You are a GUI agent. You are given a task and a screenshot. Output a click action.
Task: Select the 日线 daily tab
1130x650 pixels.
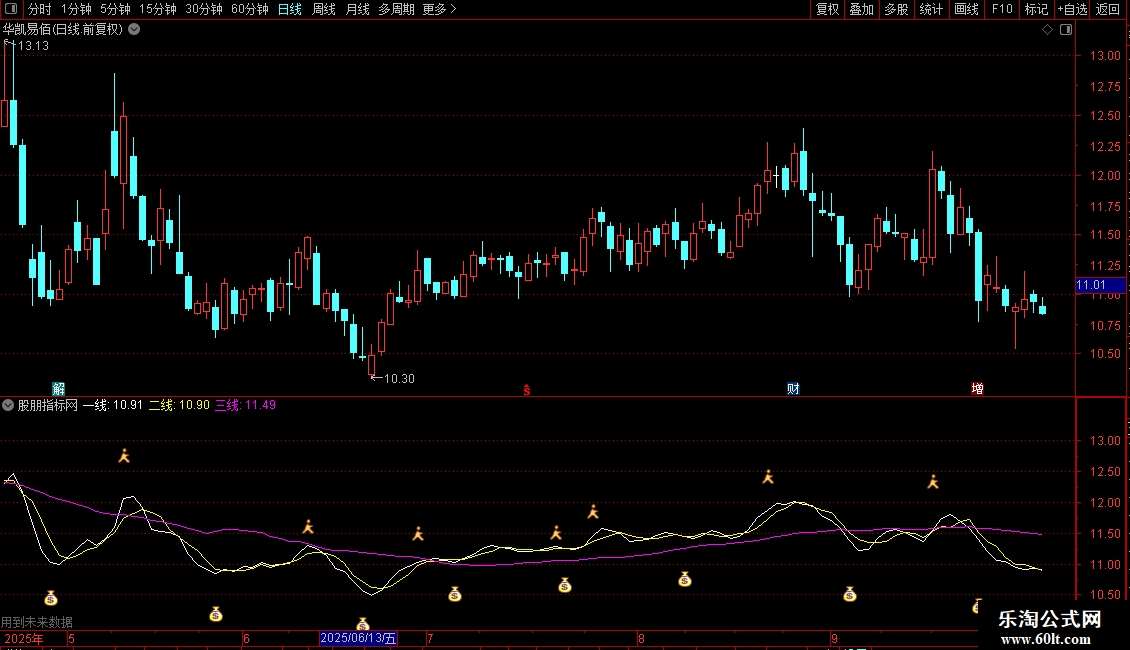coord(290,9)
